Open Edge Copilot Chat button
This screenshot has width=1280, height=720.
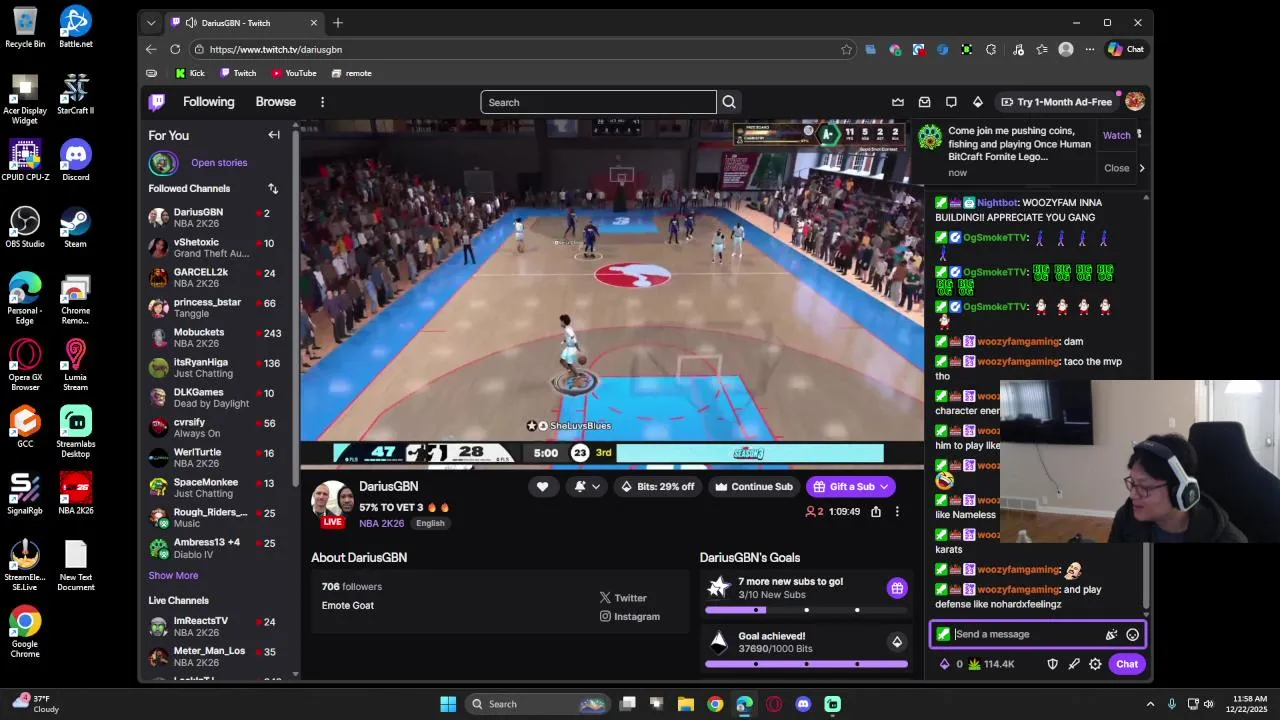(x=1126, y=49)
